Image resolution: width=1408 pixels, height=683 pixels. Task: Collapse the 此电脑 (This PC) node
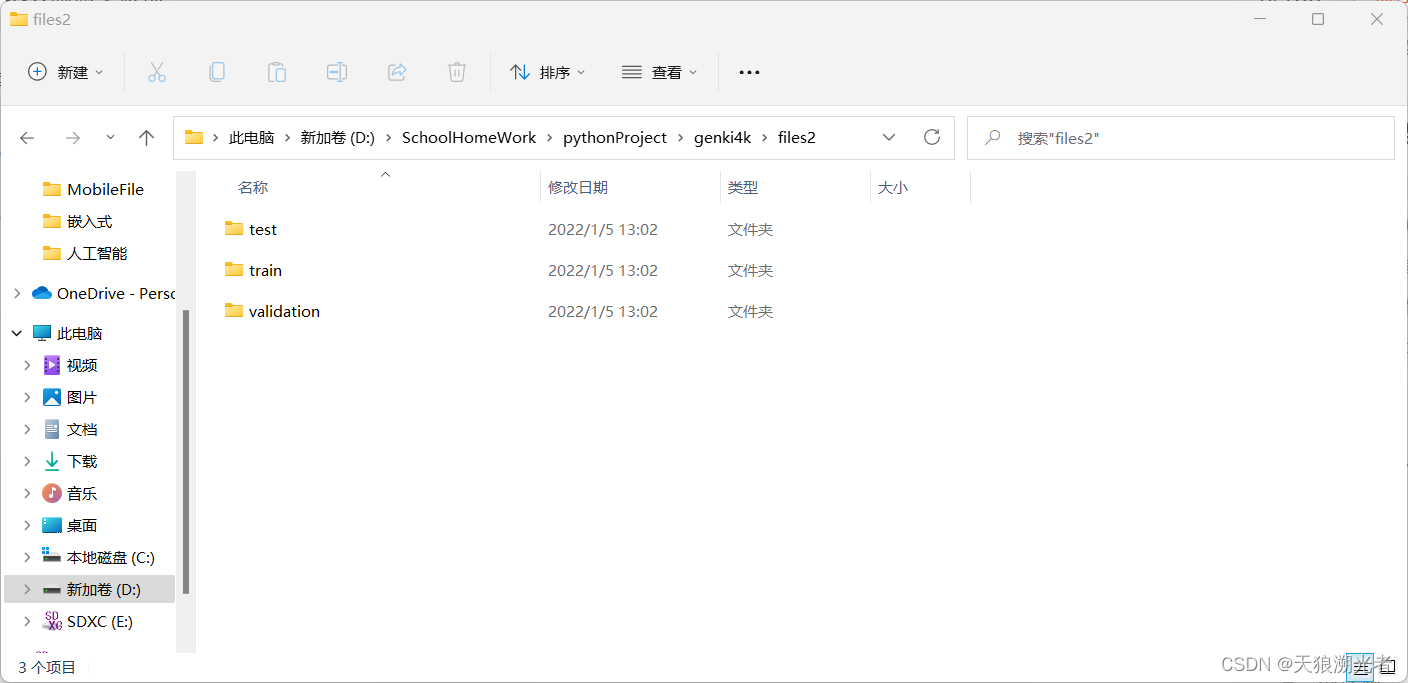(17, 333)
